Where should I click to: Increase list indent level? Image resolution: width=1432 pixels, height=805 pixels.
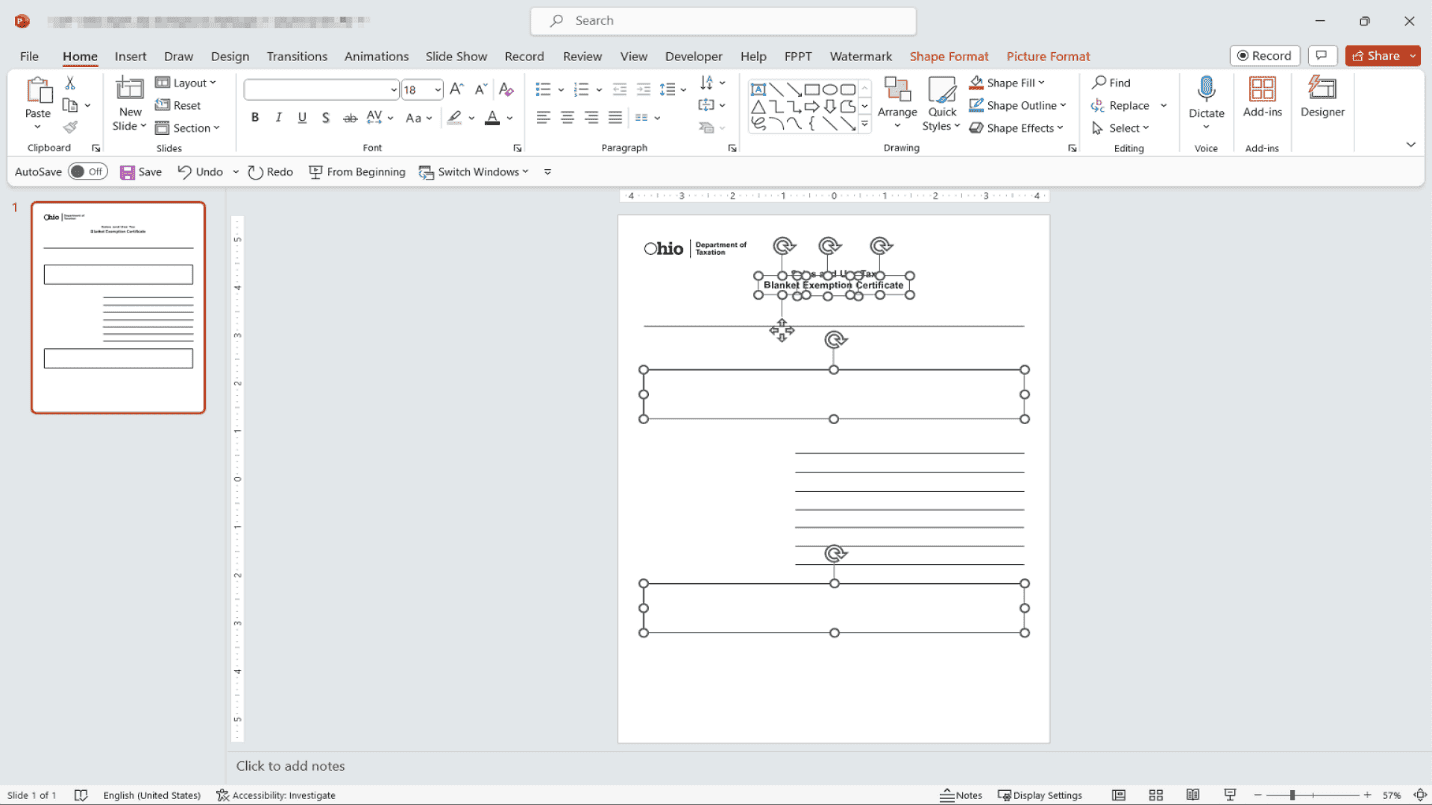pyautogui.click(x=644, y=89)
